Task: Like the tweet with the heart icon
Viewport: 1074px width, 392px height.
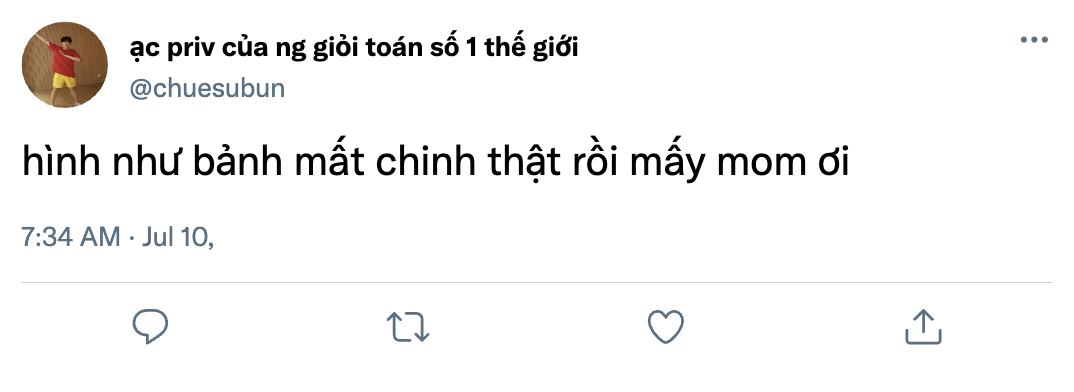Action: click(x=666, y=326)
